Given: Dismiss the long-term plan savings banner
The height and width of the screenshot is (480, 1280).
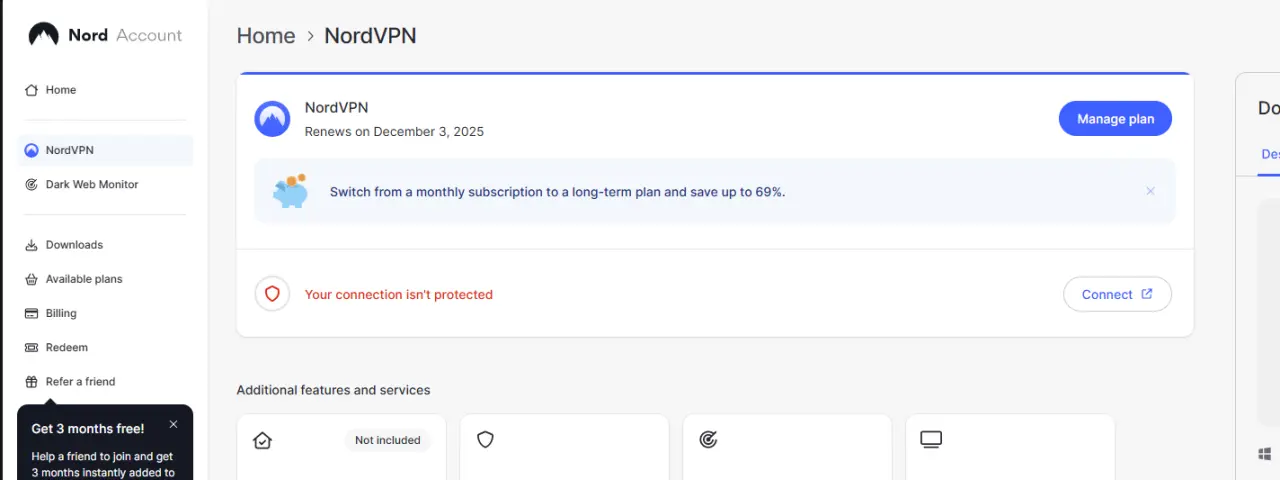Looking at the screenshot, I should tap(1150, 191).
